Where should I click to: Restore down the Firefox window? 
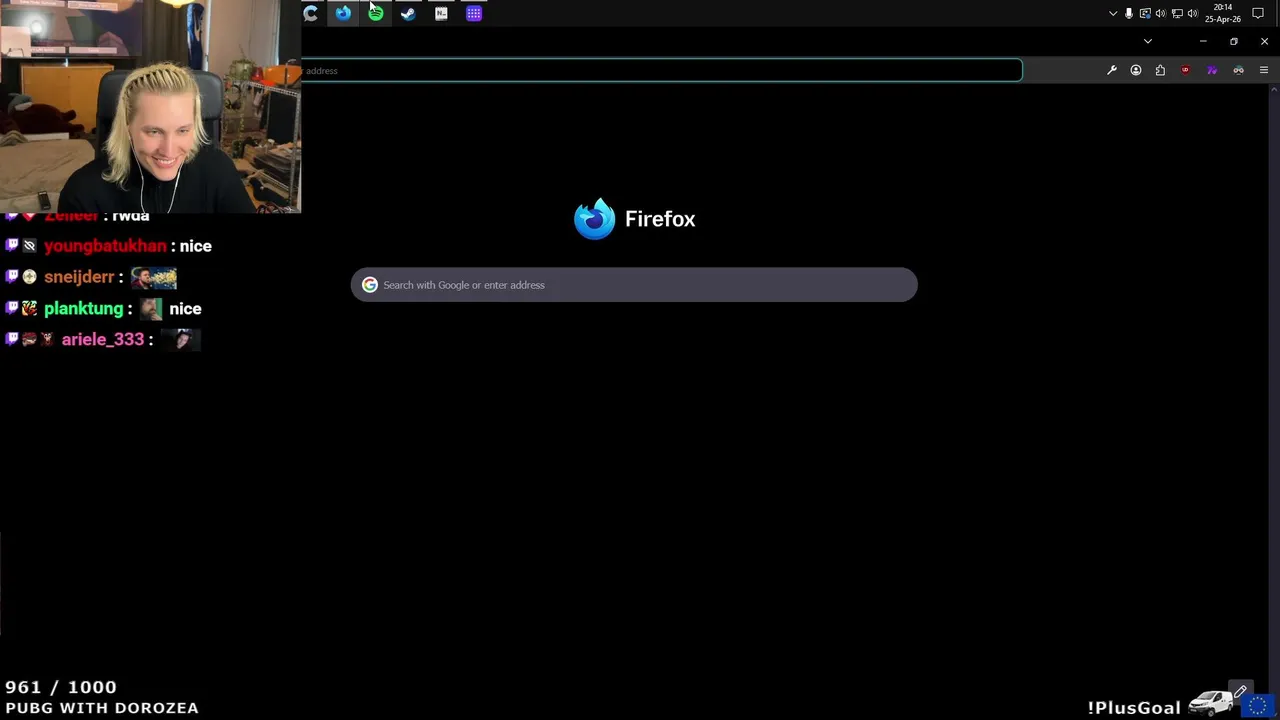click(1234, 41)
